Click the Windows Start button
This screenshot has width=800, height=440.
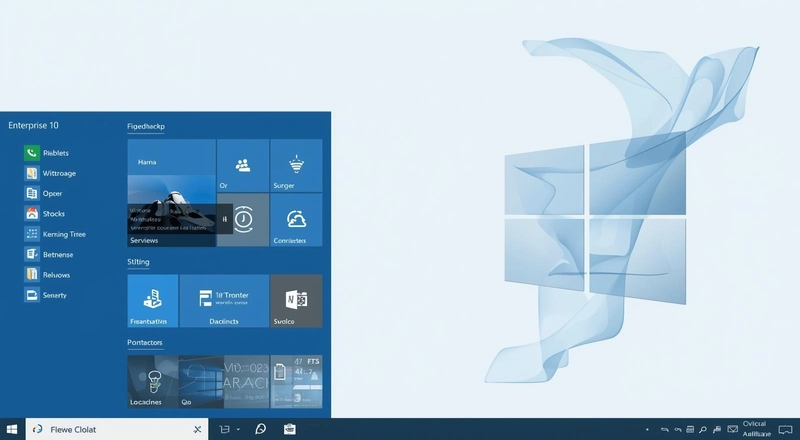12,429
